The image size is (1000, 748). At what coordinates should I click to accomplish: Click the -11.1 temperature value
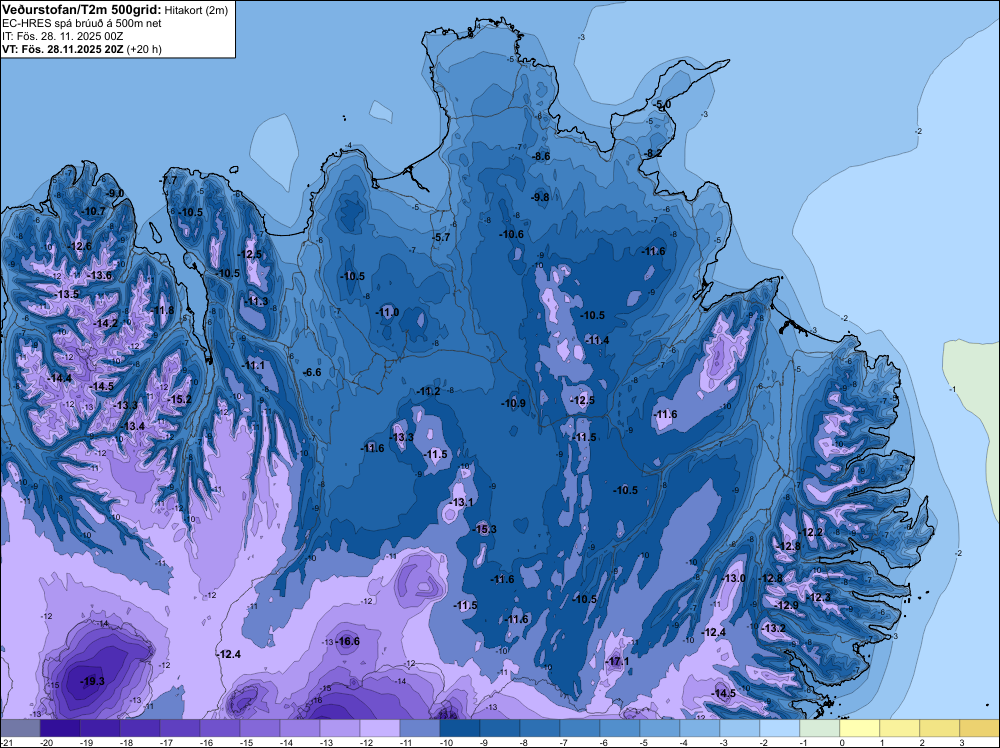pyautogui.click(x=253, y=365)
